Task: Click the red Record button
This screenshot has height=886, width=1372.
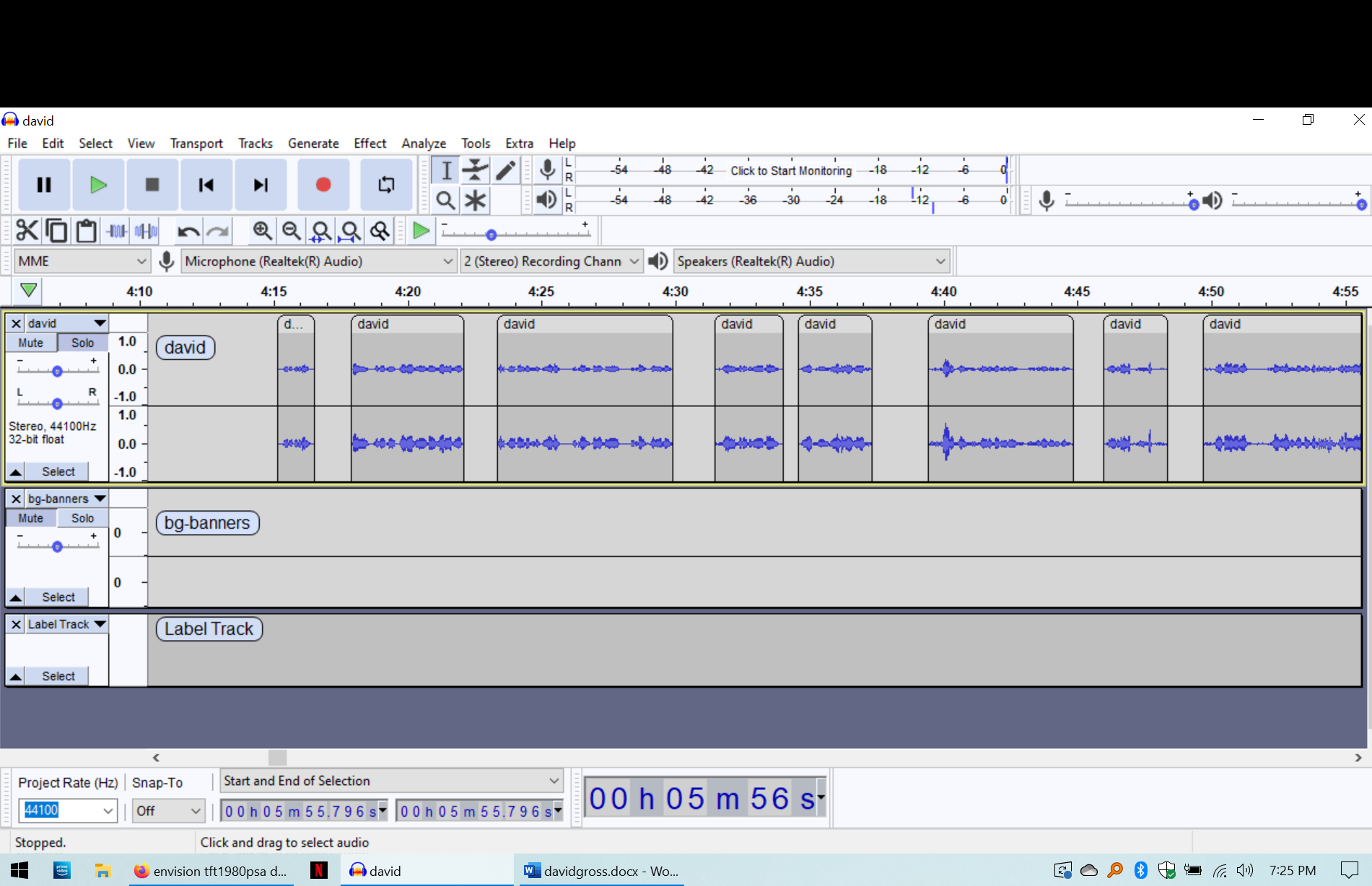Action: tap(323, 185)
